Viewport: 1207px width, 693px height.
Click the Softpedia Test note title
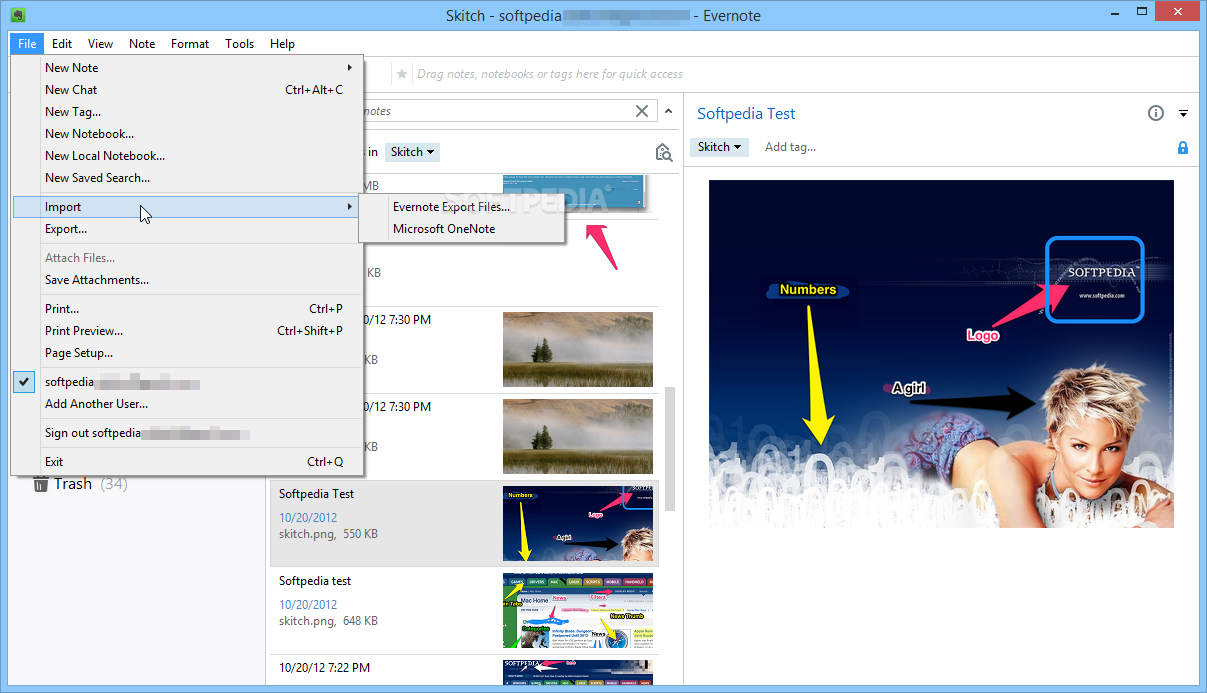[x=746, y=114]
